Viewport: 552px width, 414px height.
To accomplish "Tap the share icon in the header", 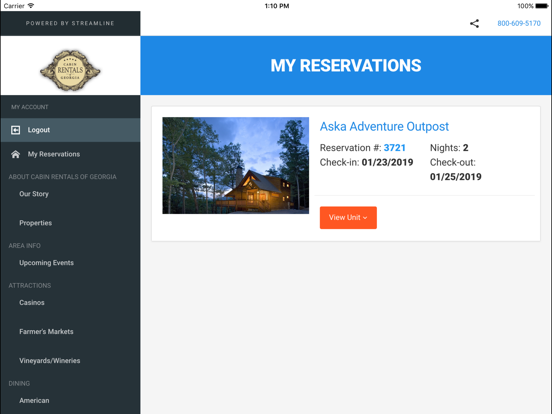I will point(474,24).
